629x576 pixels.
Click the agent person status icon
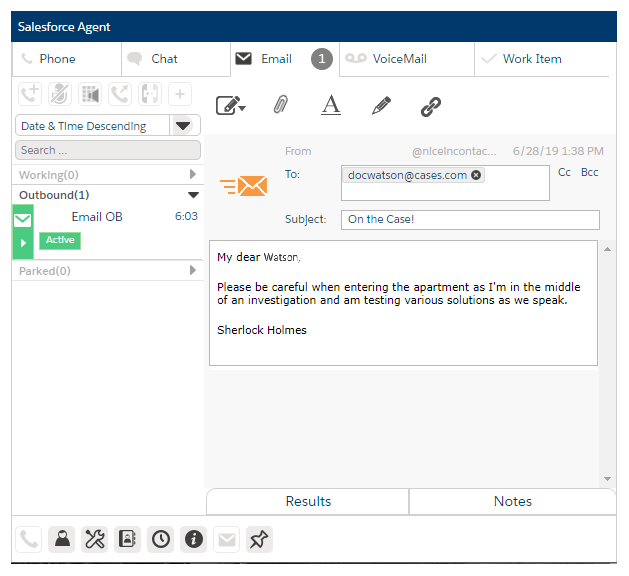(62, 539)
